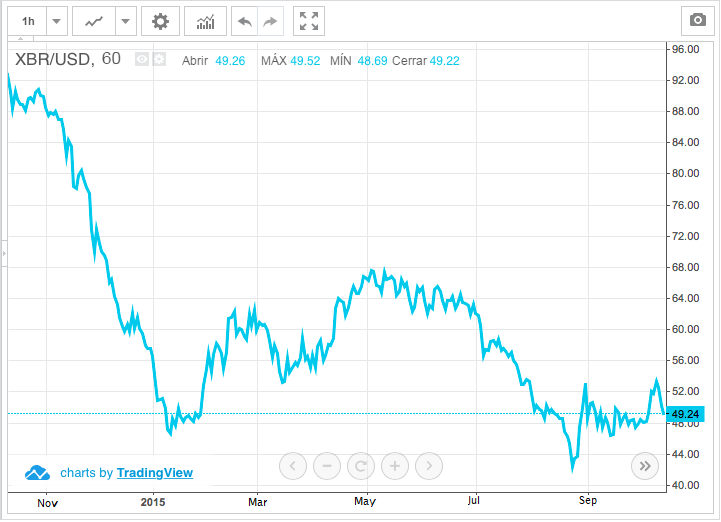
Task: Select the 1h interval button
Action: [28, 21]
